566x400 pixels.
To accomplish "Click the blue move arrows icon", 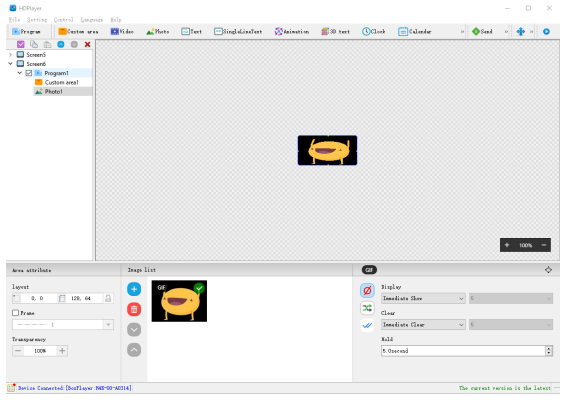I will click(521, 32).
